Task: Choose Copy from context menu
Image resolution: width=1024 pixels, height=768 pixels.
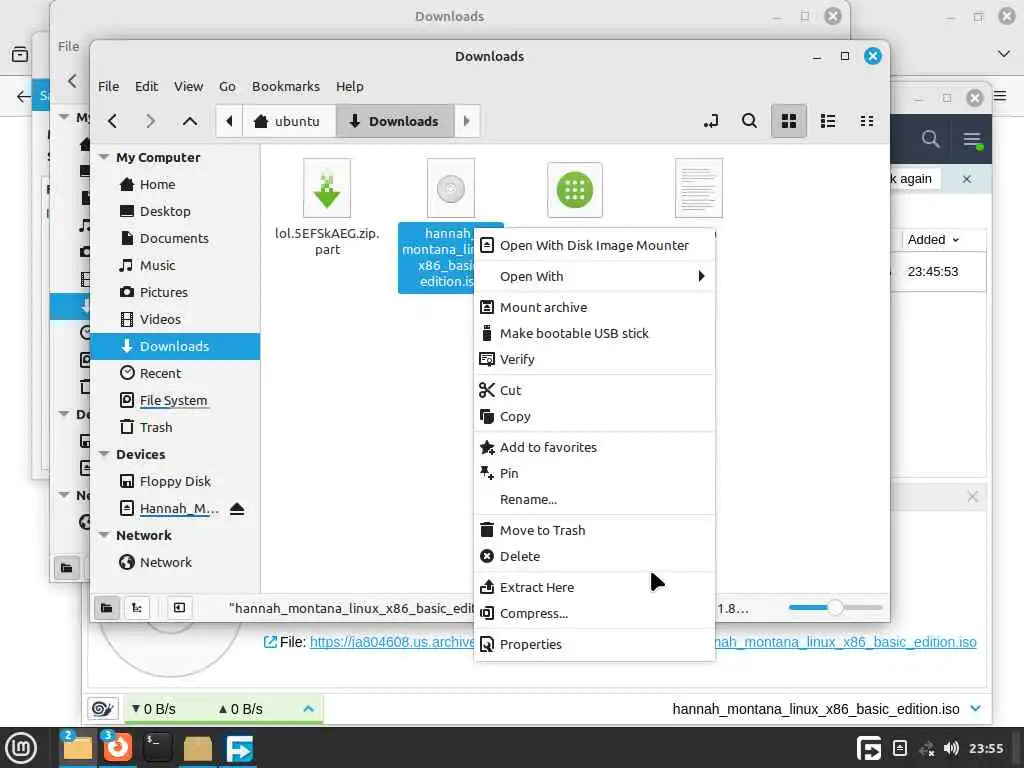Action: pos(594,417)
